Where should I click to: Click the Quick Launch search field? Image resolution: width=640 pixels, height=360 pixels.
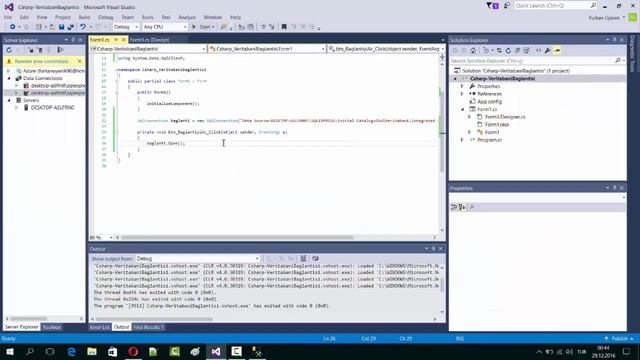coord(555,6)
